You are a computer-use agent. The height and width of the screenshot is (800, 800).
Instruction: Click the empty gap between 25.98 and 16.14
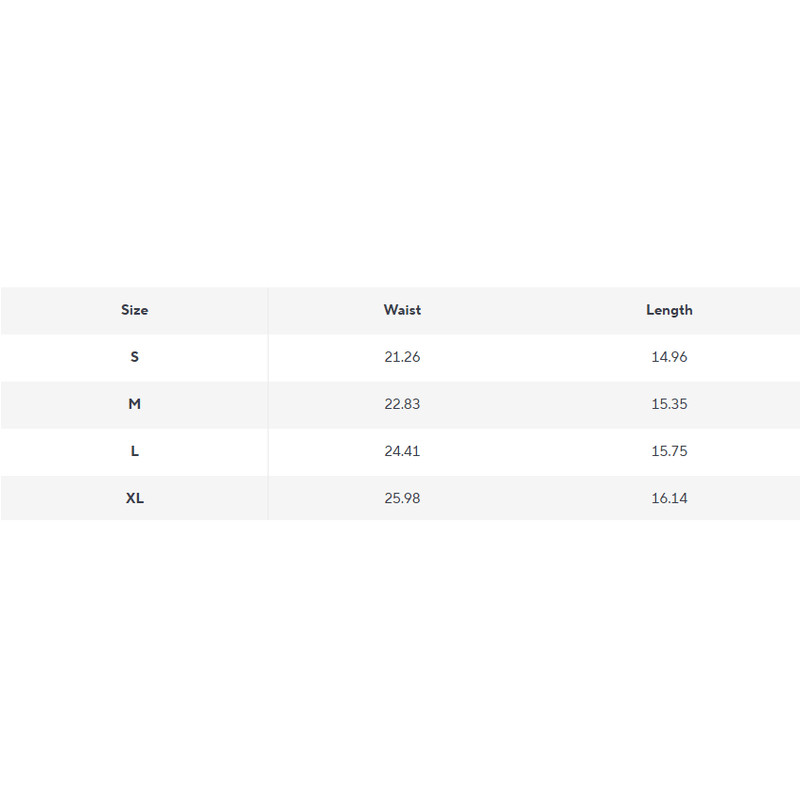[535, 498]
